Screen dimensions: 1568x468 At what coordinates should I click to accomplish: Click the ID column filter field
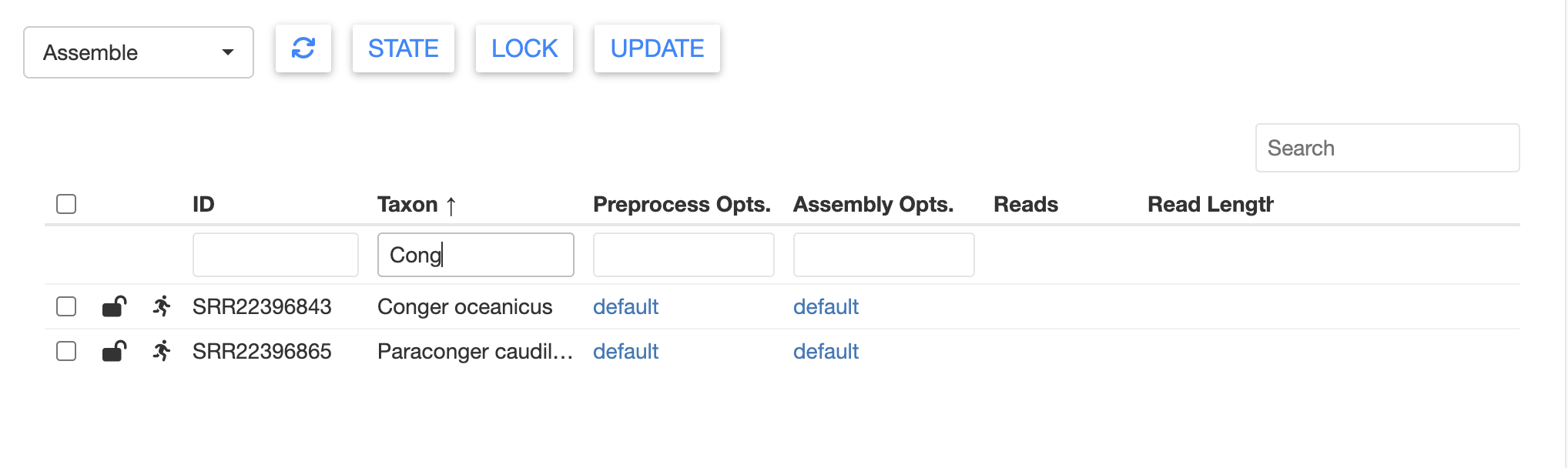[x=276, y=255]
